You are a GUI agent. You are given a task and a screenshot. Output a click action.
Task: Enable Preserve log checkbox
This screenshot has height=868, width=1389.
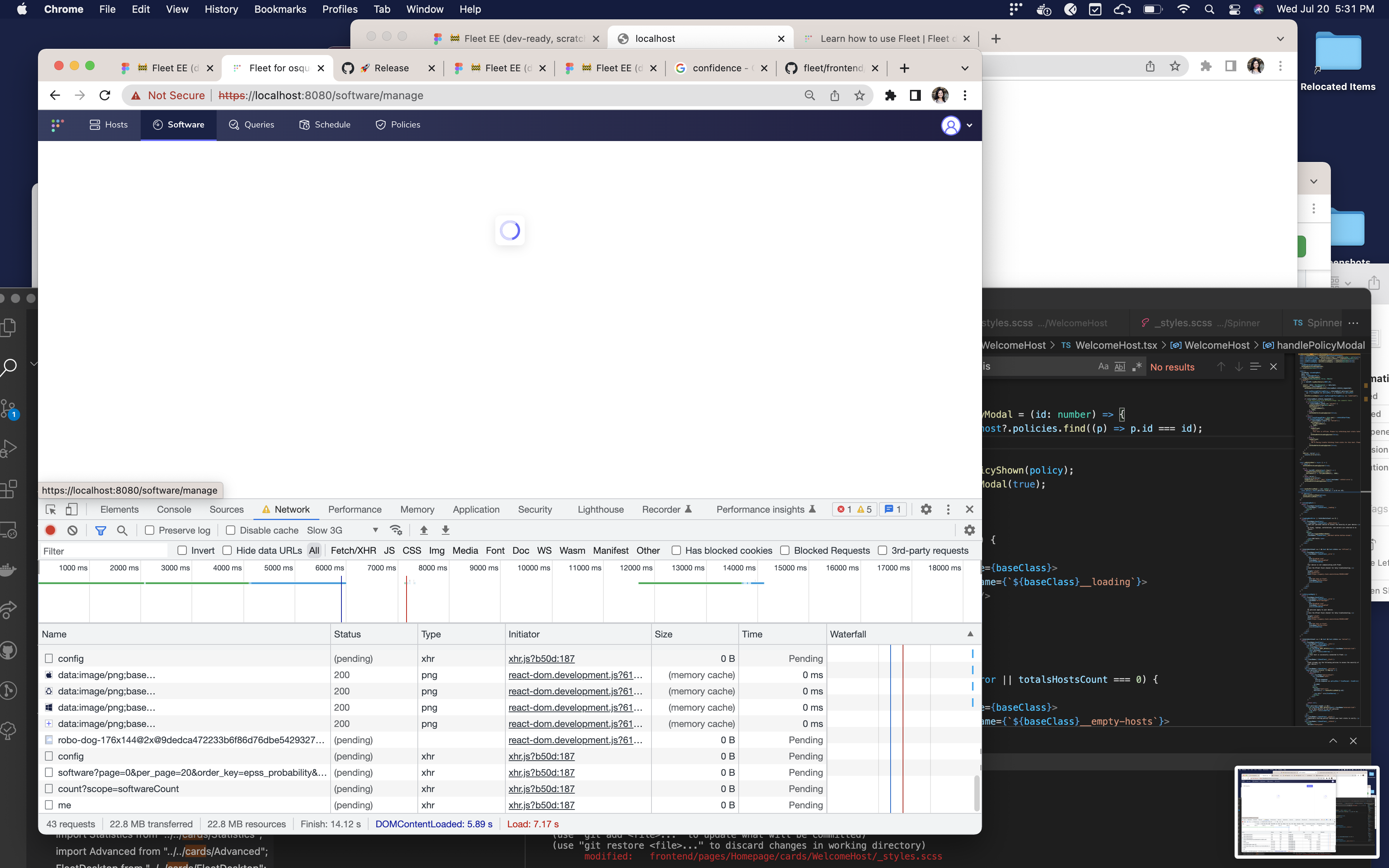point(149,530)
